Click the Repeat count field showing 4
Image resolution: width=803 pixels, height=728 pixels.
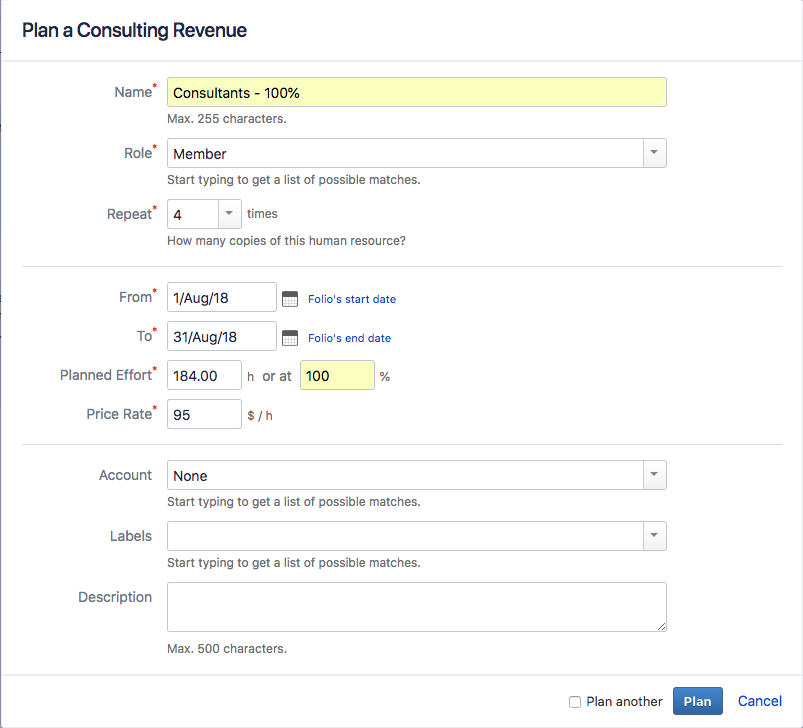[x=193, y=214]
